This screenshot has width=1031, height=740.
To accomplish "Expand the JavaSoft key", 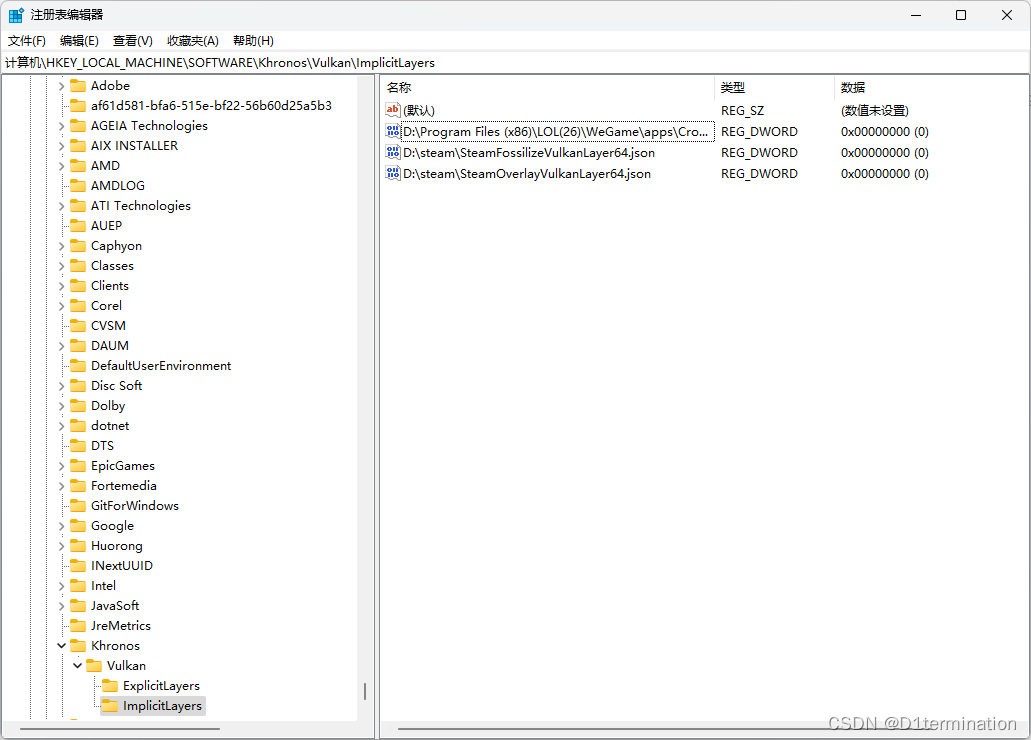I will (x=61, y=606).
